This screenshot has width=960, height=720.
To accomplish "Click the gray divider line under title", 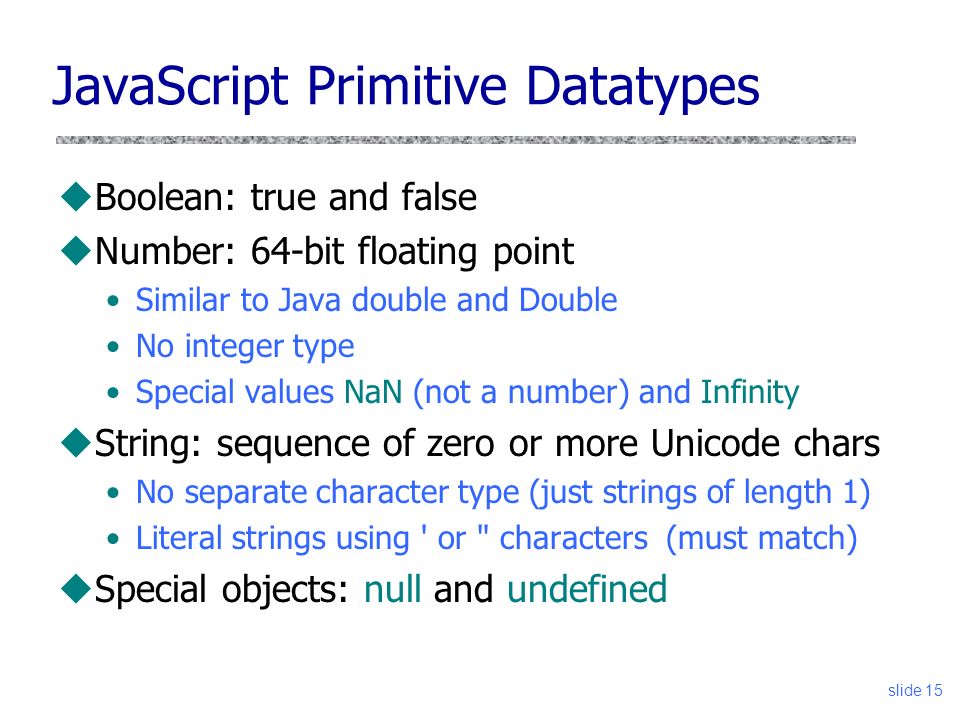I will pyautogui.click(x=456, y=140).
